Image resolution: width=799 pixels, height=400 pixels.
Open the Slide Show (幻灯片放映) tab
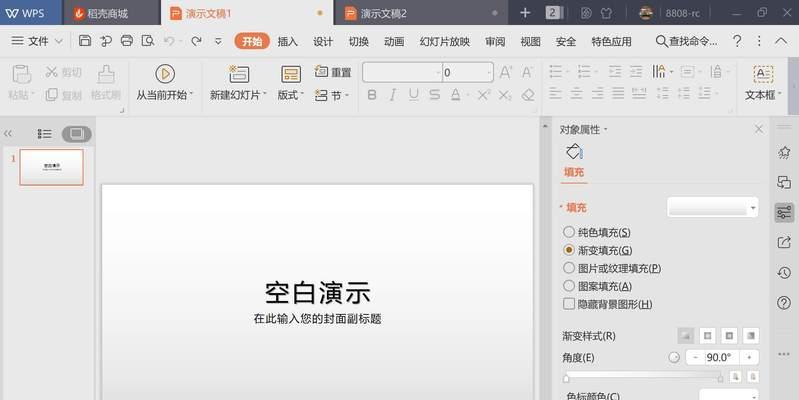[x=444, y=41]
